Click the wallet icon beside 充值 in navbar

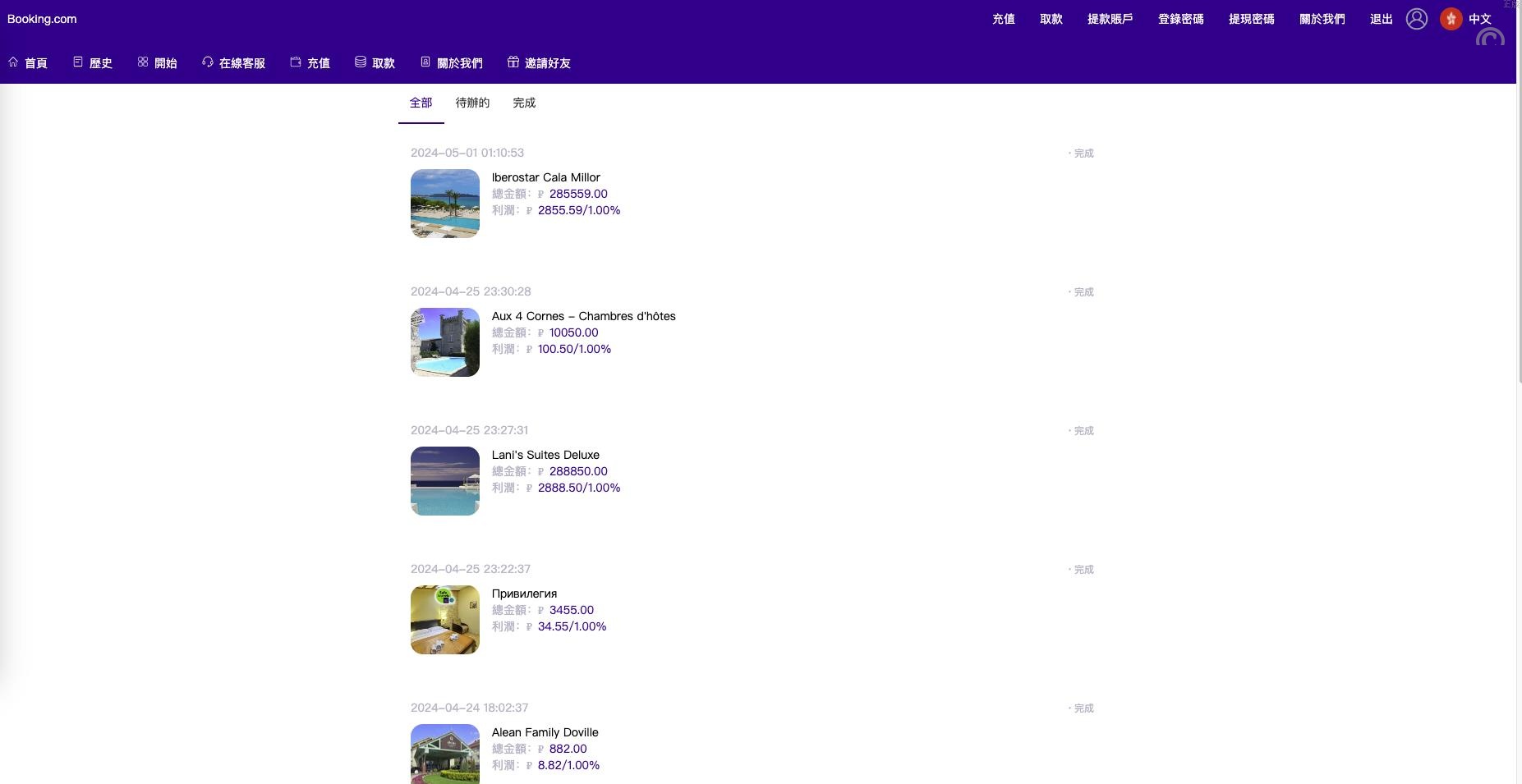(296, 62)
